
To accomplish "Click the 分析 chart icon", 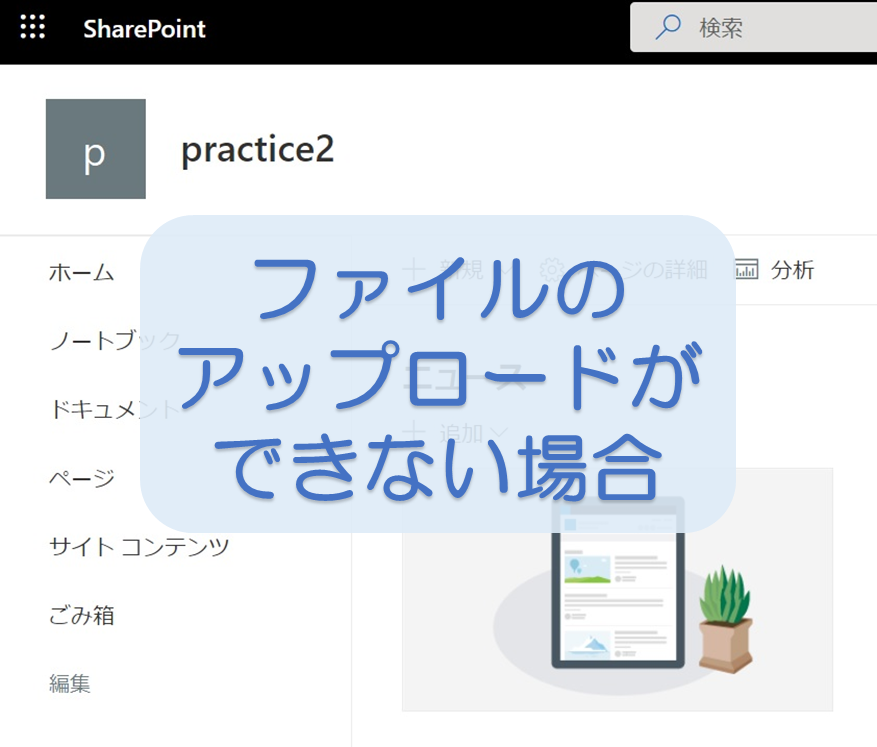I will point(746,270).
